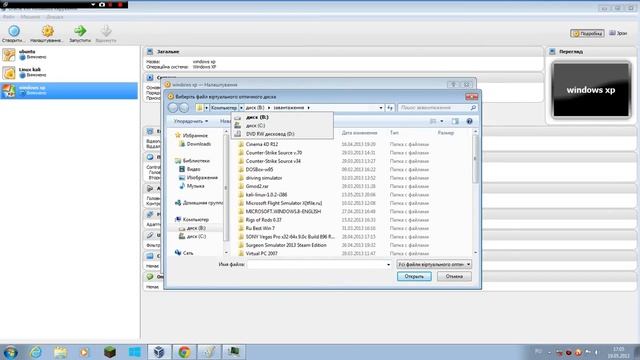
Task: Open the Загальні section icon
Action: [150, 52]
